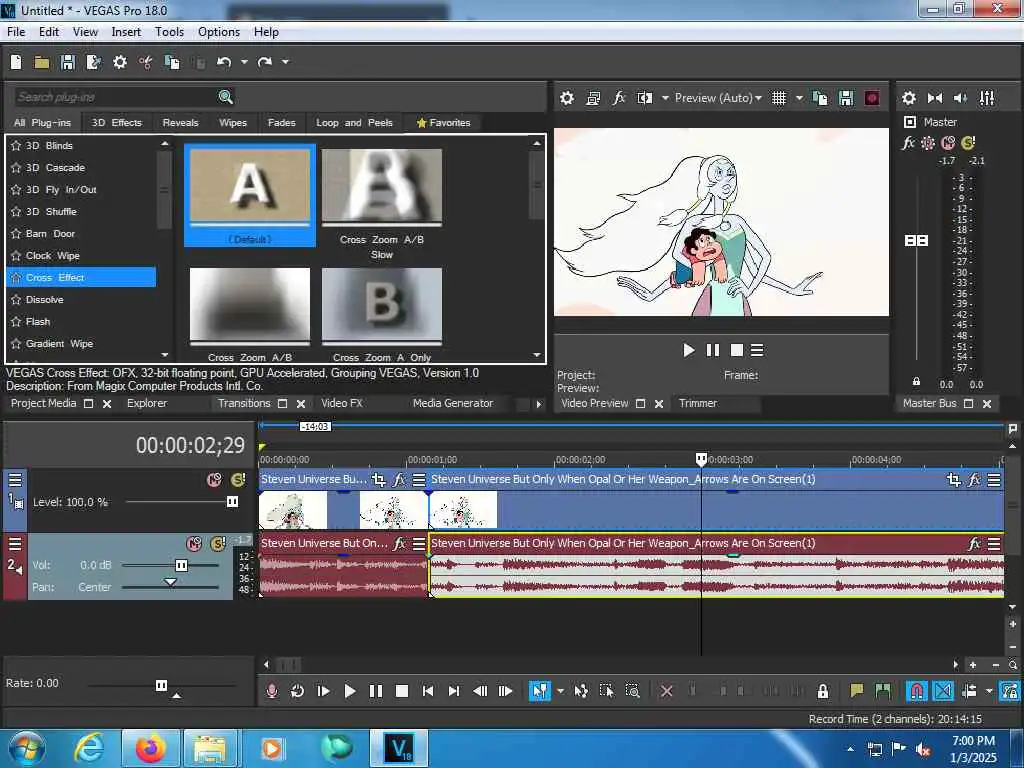
Task: Open the Favorites transitions tab
Action: coord(443,123)
